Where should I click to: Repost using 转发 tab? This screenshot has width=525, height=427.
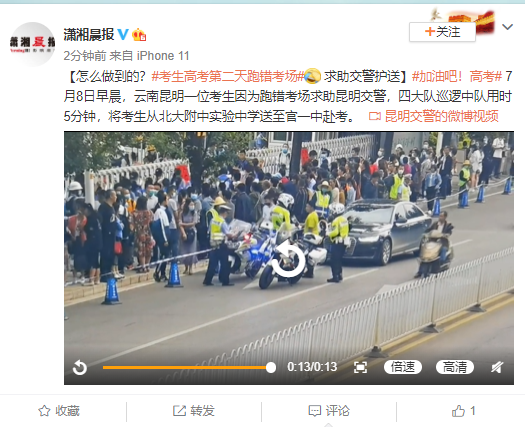pyautogui.click(x=194, y=411)
